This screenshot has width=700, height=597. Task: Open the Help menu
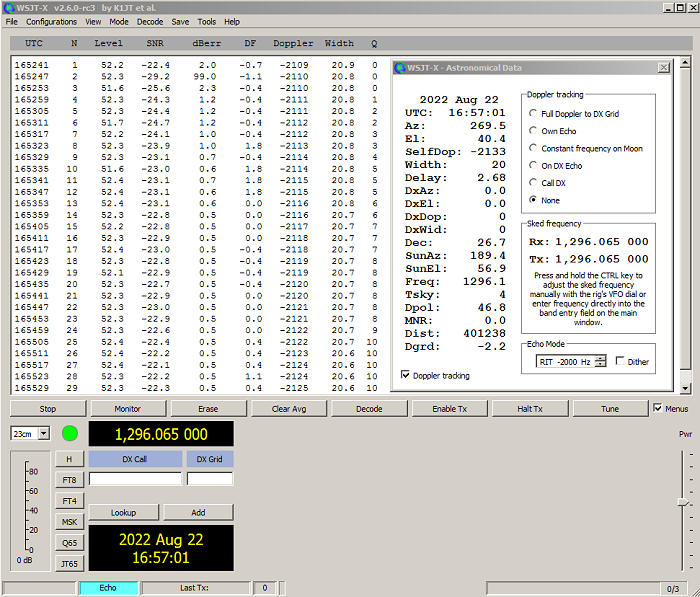232,22
